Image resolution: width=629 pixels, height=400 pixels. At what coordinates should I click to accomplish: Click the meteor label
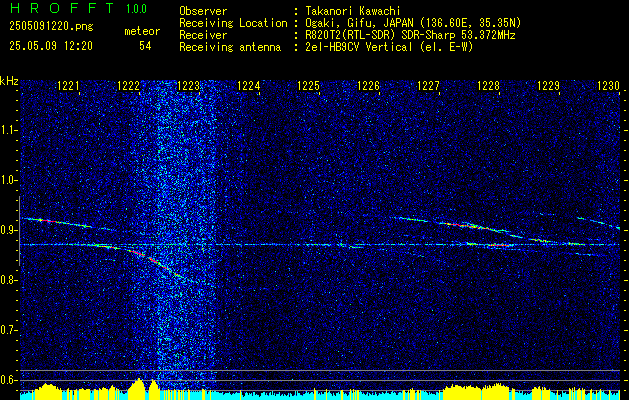point(142,31)
